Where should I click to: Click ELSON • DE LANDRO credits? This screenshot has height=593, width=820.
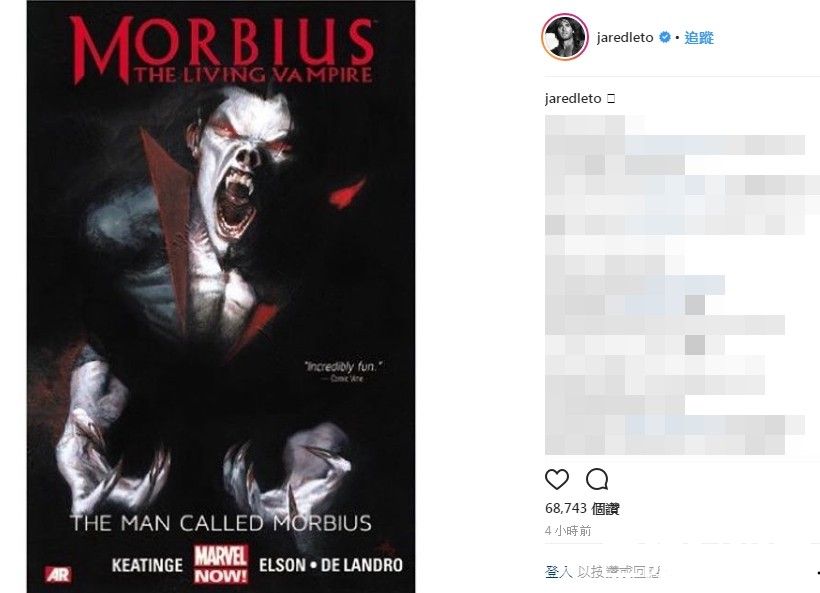click(331, 565)
